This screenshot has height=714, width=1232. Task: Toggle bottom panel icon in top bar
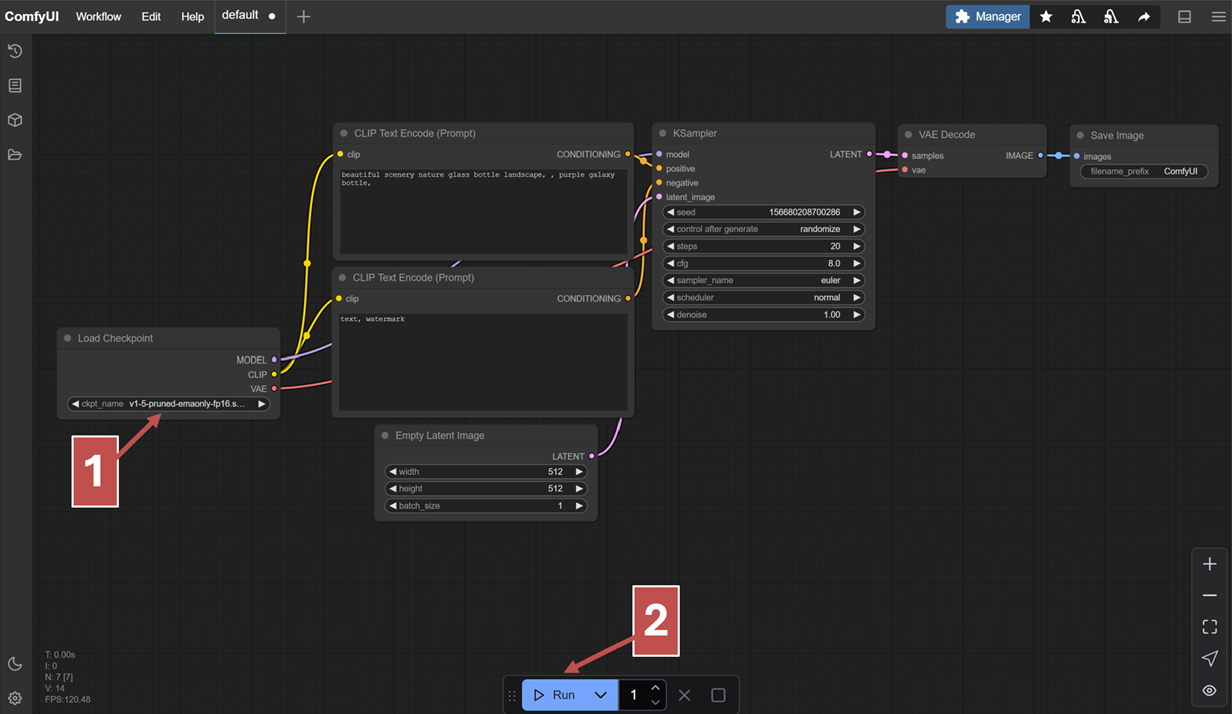point(1184,16)
